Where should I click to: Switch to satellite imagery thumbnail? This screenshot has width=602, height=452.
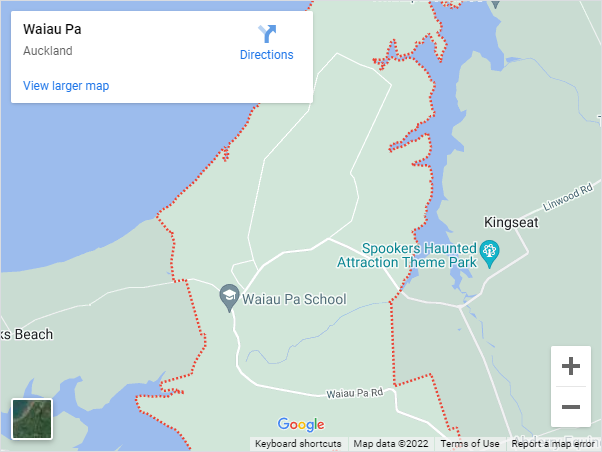point(32,419)
